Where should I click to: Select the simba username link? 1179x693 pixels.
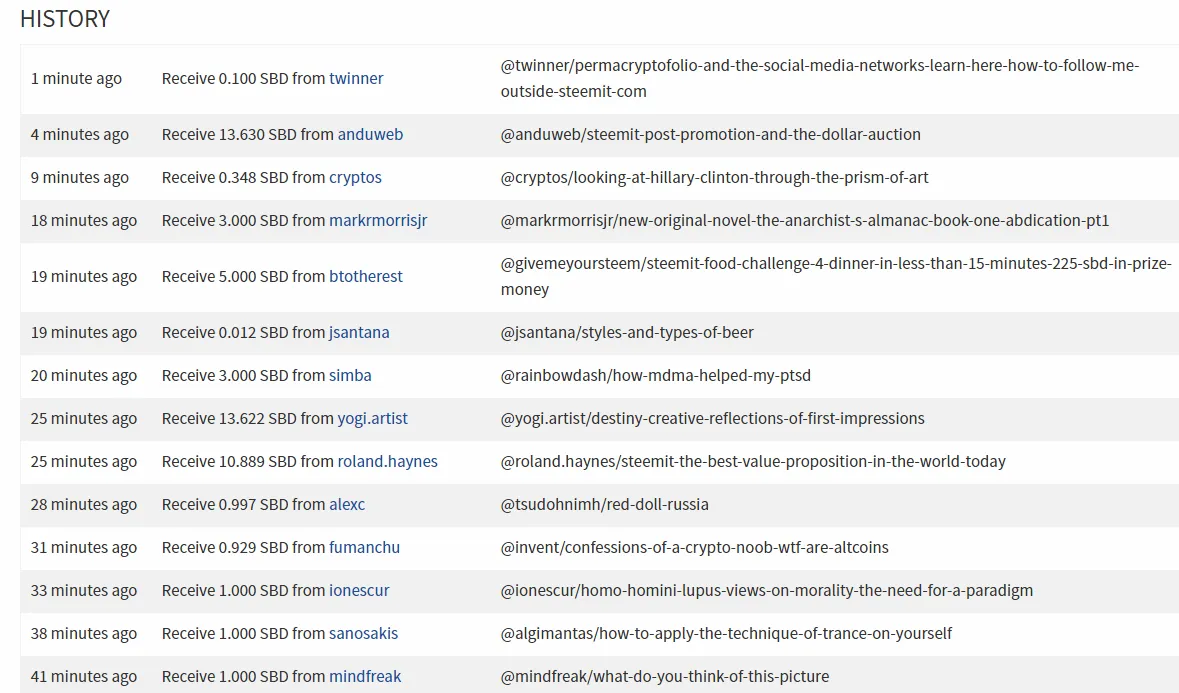pos(350,375)
